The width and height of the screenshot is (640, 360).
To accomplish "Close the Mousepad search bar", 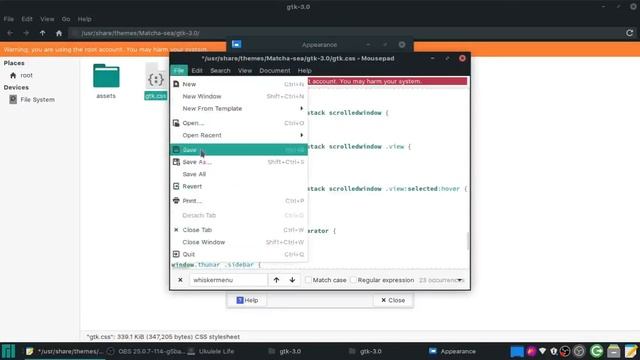I will (180, 280).
